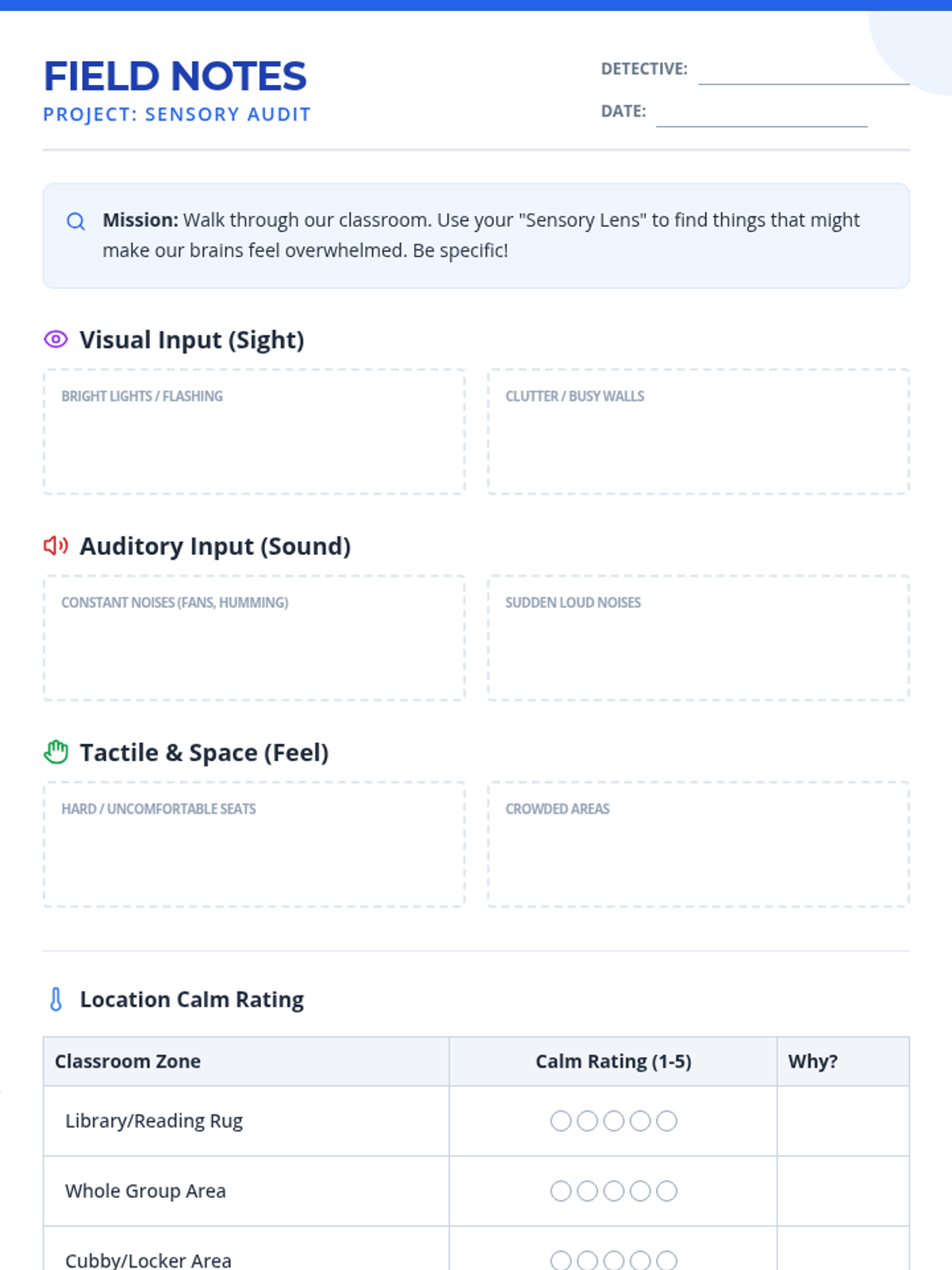This screenshot has height=1270, width=952.
Task: Select rating 1 for Library/Reading Rug
Action: click(x=561, y=1121)
